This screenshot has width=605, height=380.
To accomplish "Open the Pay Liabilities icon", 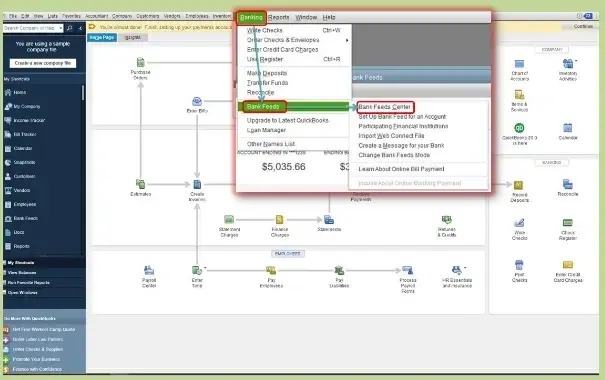I will click(339, 270).
